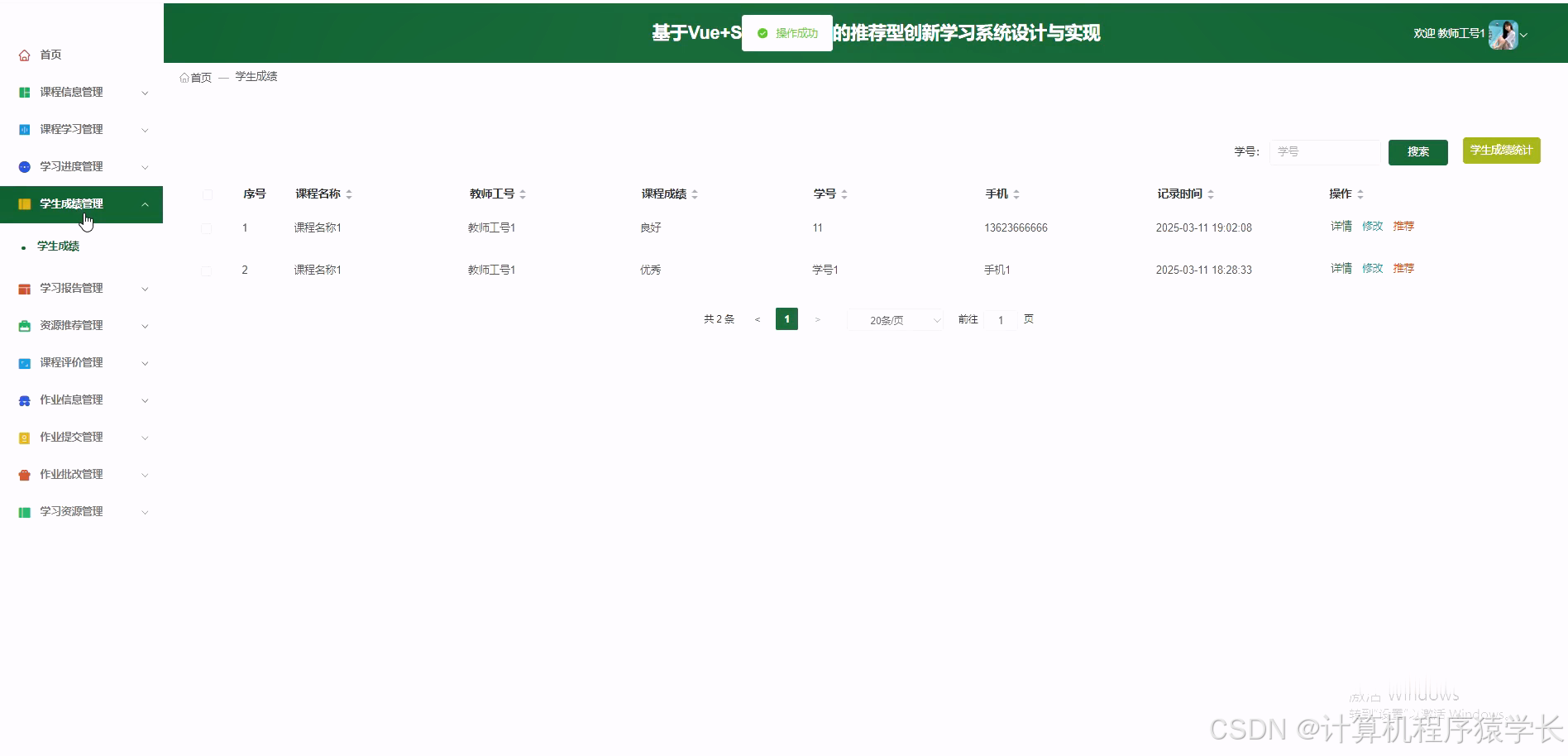Open 学生成绩统计 statistics page
This screenshot has height=756, width=1568.
point(1500,150)
